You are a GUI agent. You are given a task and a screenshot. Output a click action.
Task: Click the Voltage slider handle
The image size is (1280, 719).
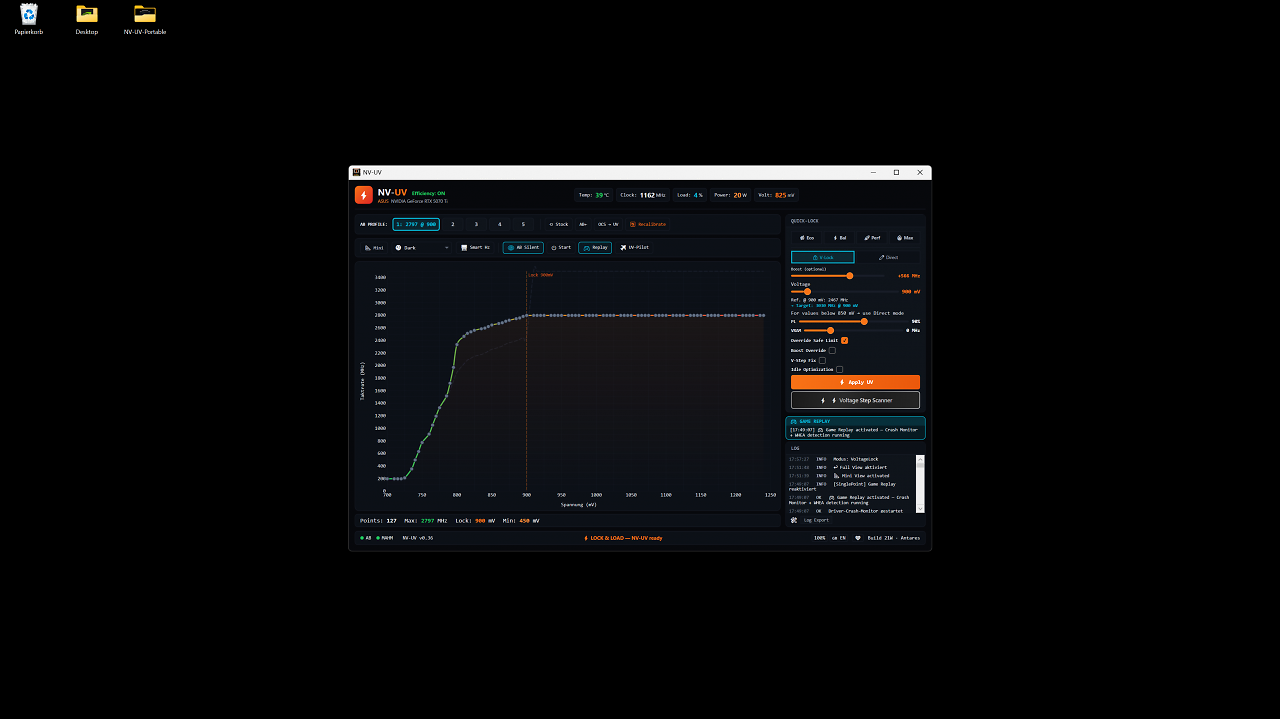point(807,291)
